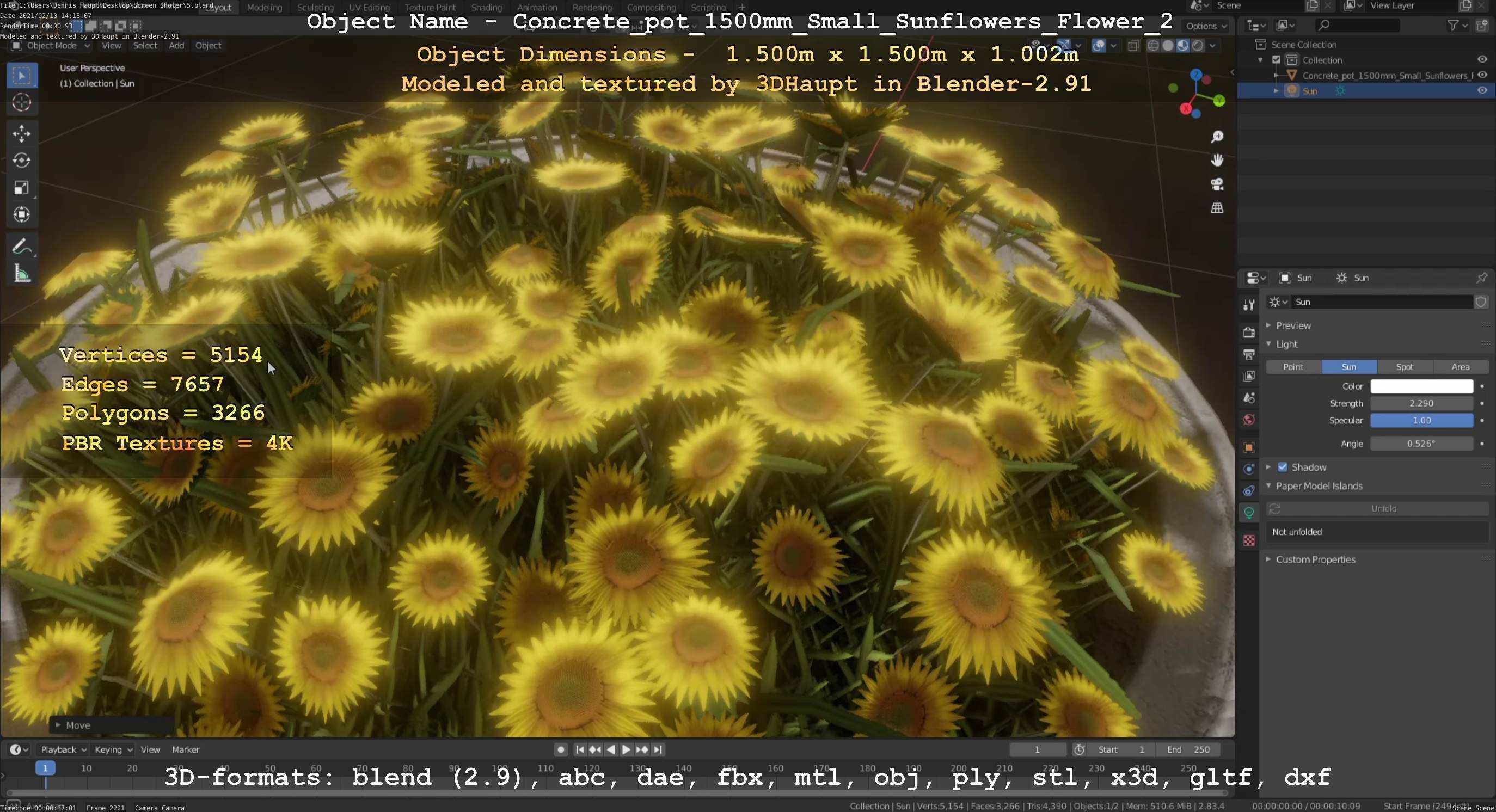Open the Keying dropdown
This screenshot has height=812, width=1496.
(x=113, y=749)
